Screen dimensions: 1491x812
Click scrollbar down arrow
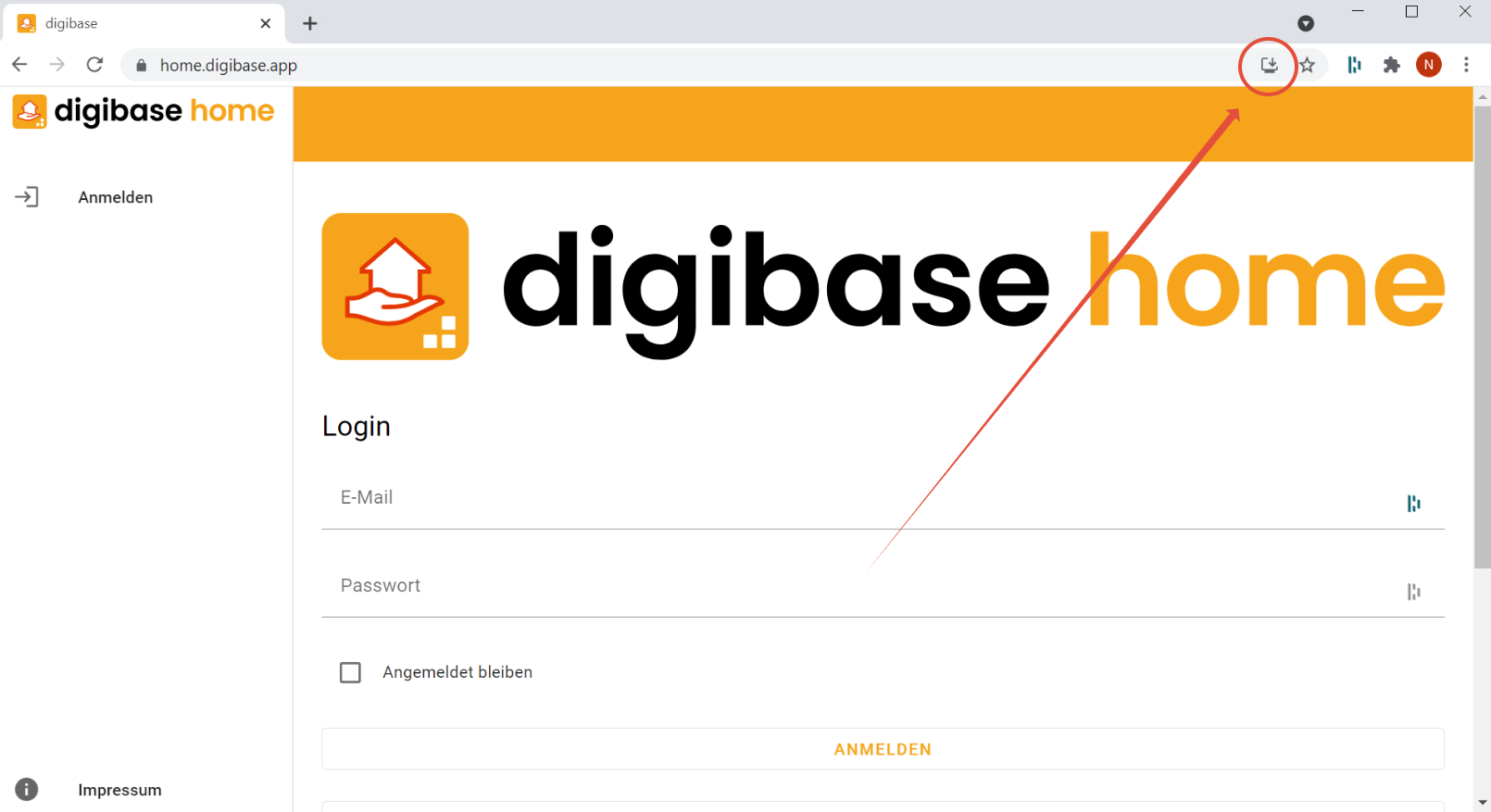1482,803
